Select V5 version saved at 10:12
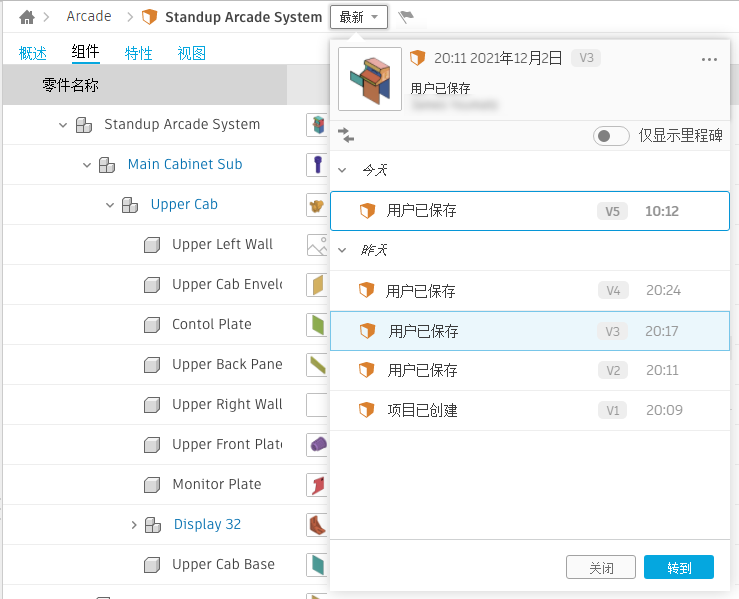739x599 pixels. (530, 211)
